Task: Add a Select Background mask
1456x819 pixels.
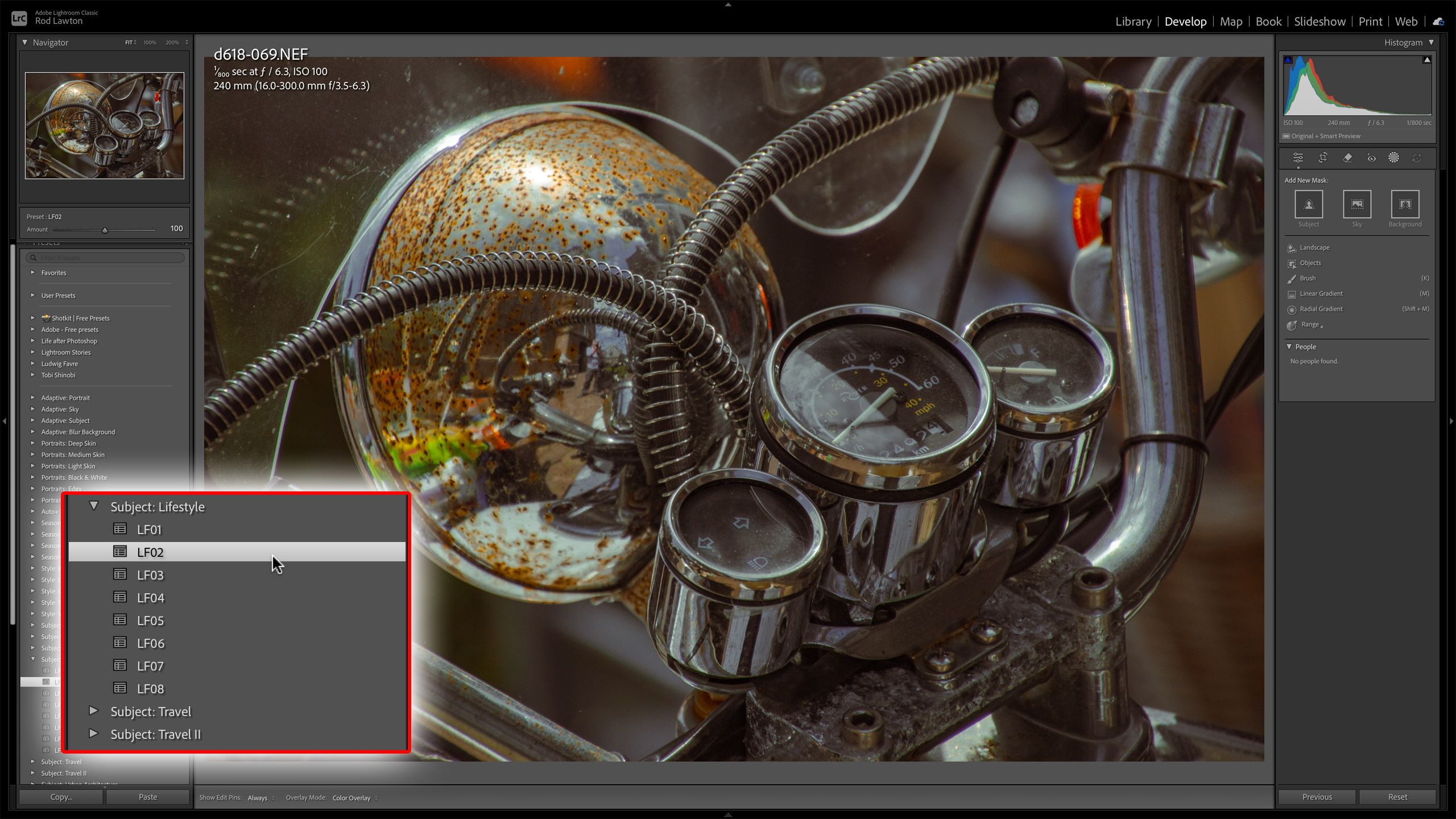Action: 1404,204
